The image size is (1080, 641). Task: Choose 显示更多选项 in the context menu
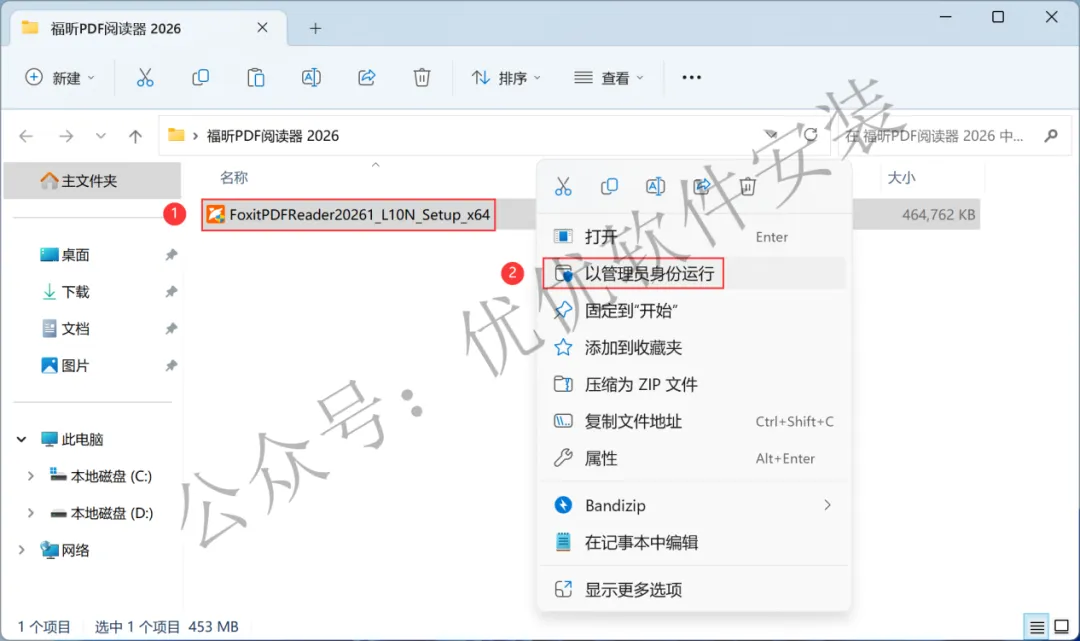point(694,590)
